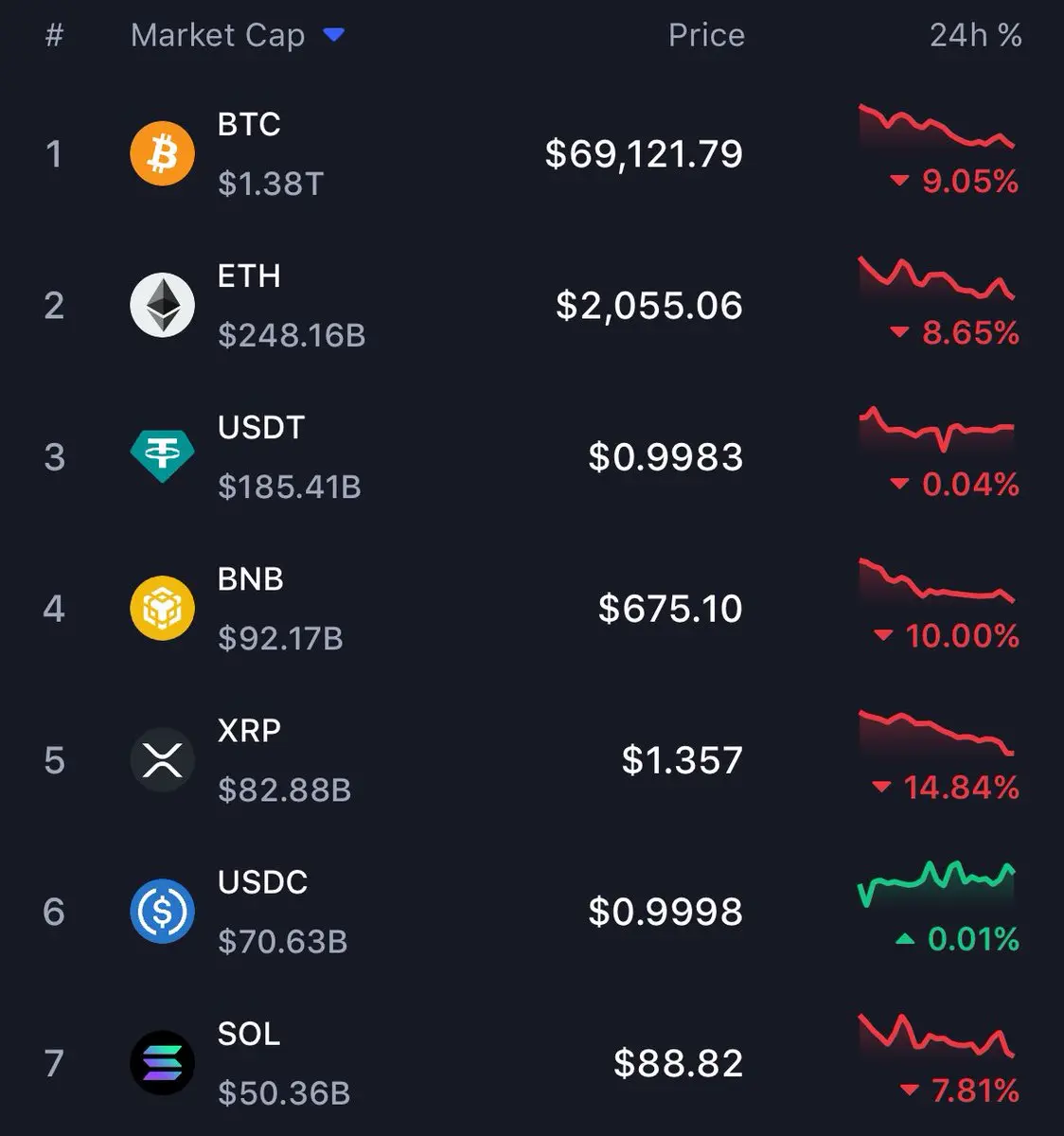1064x1136 pixels.
Task: Sort by the Price column header
Action: [x=706, y=36]
